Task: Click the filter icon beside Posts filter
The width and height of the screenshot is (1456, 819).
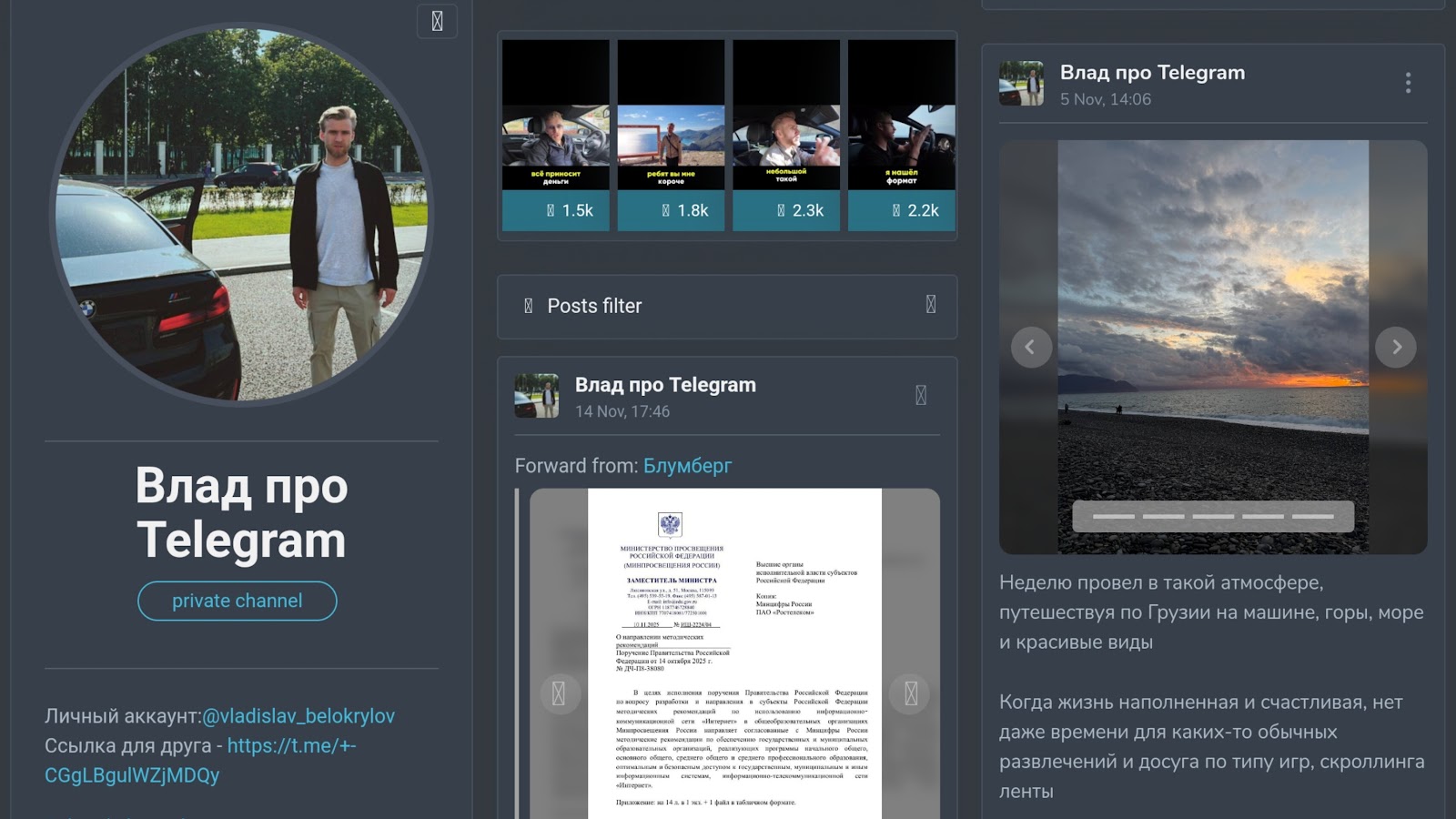Action: coord(529,306)
